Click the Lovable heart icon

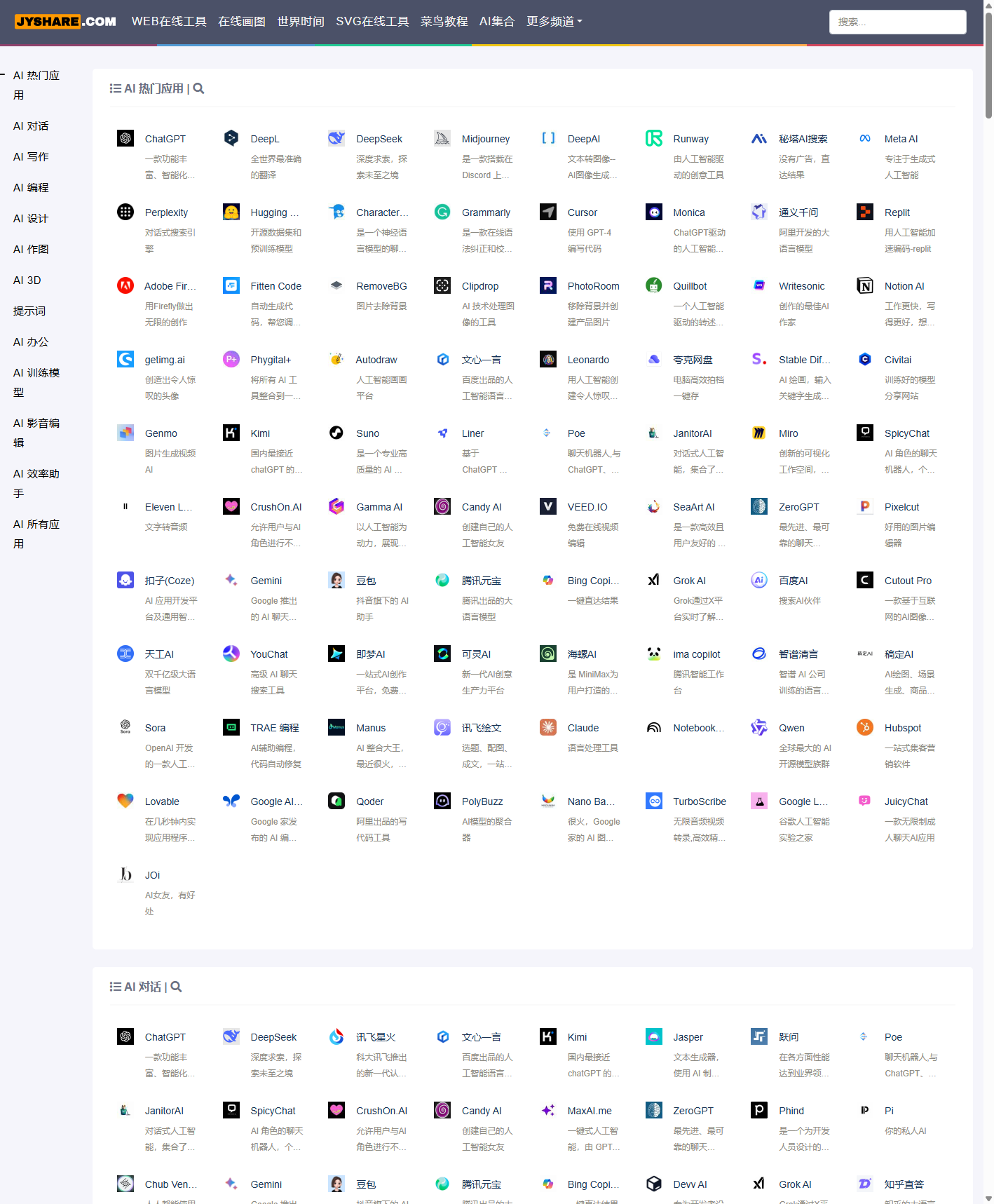tap(125, 801)
